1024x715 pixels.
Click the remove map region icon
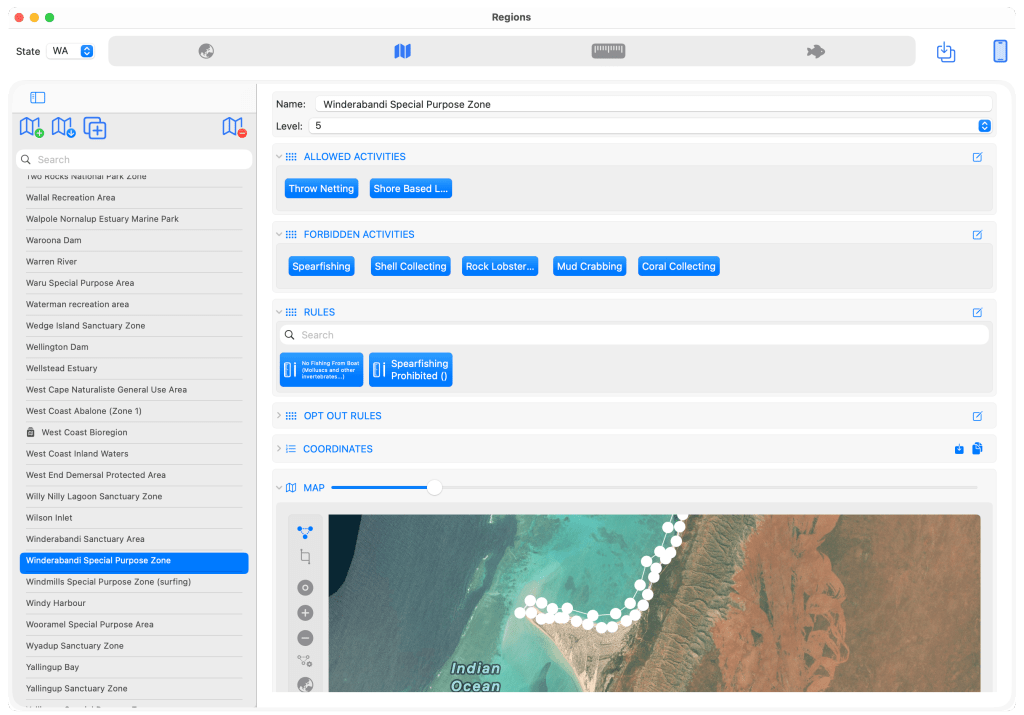234,127
